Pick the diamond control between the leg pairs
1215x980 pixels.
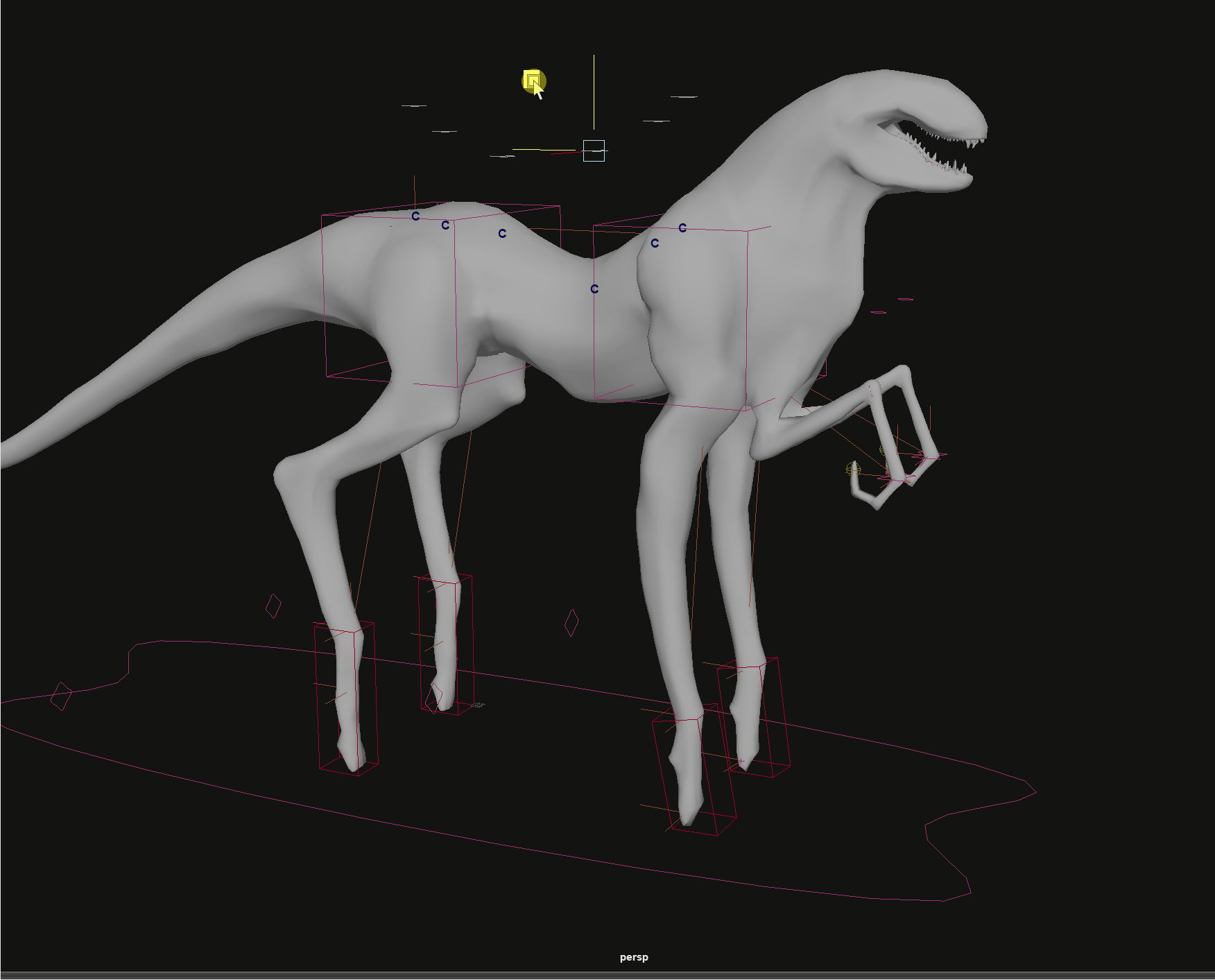point(571,622)
